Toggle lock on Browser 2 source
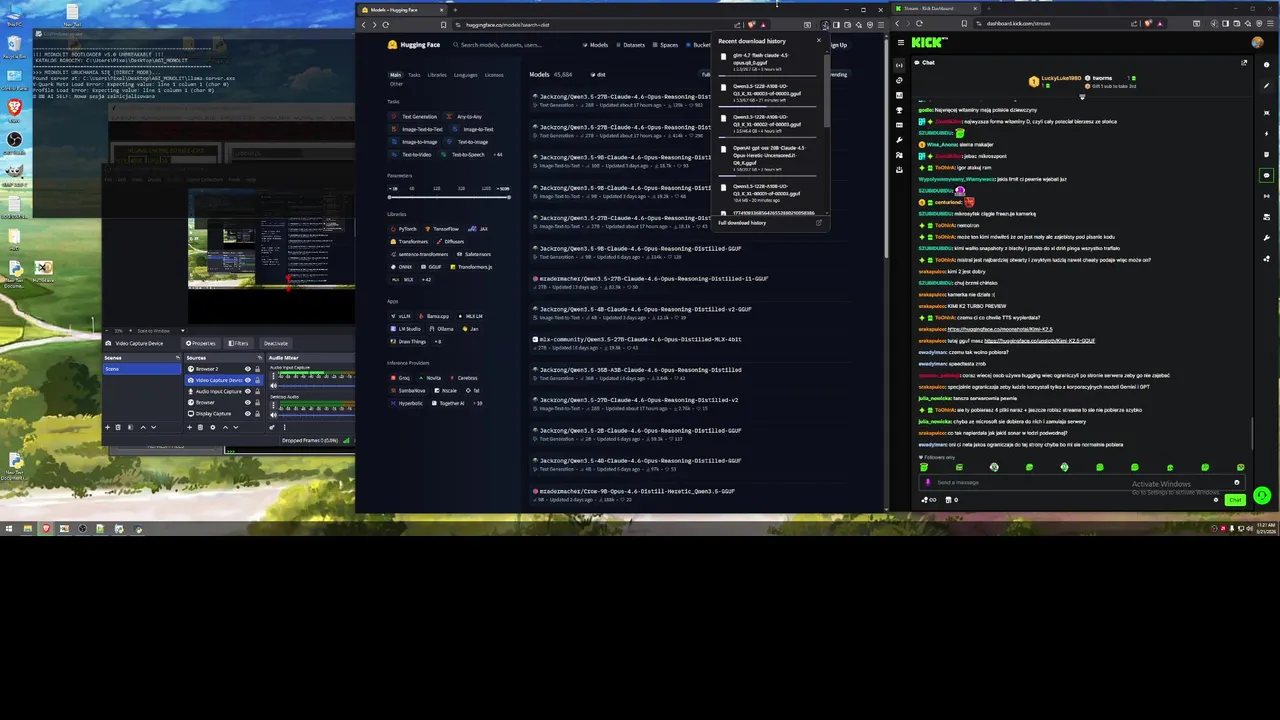 (x=257, y=369)
